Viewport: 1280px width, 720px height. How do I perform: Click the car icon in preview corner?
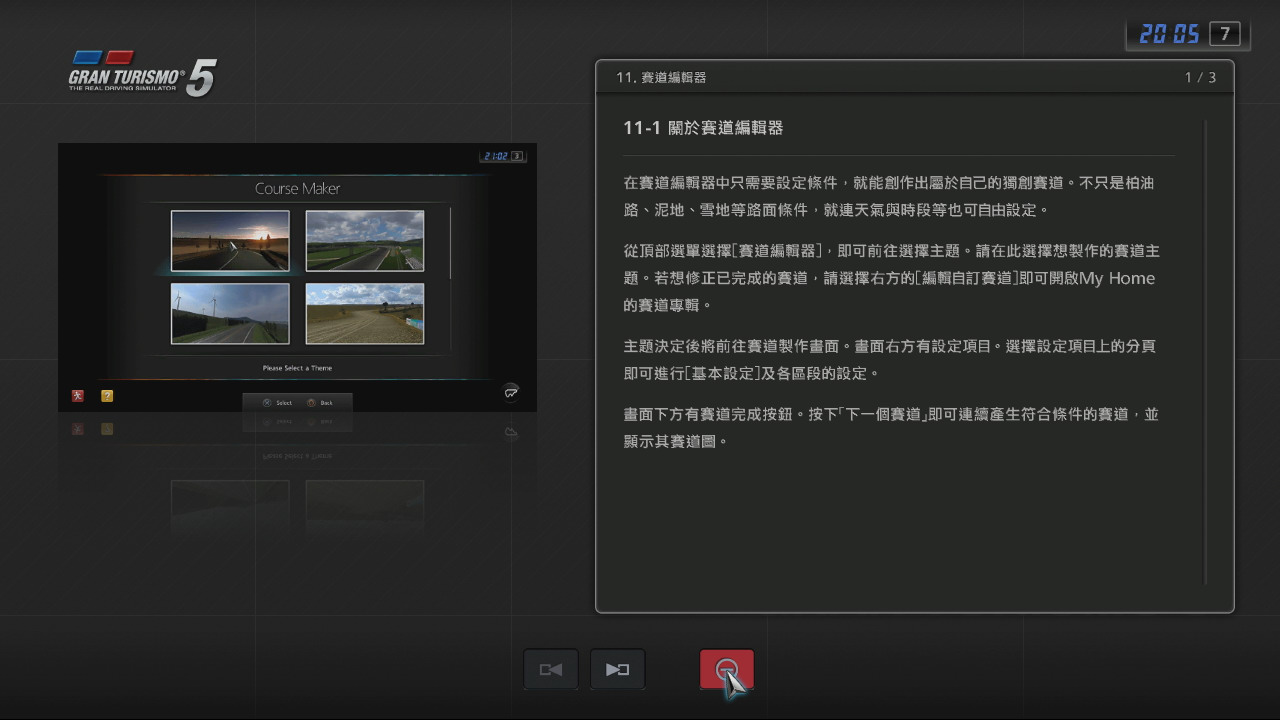(x=511, y=392)
